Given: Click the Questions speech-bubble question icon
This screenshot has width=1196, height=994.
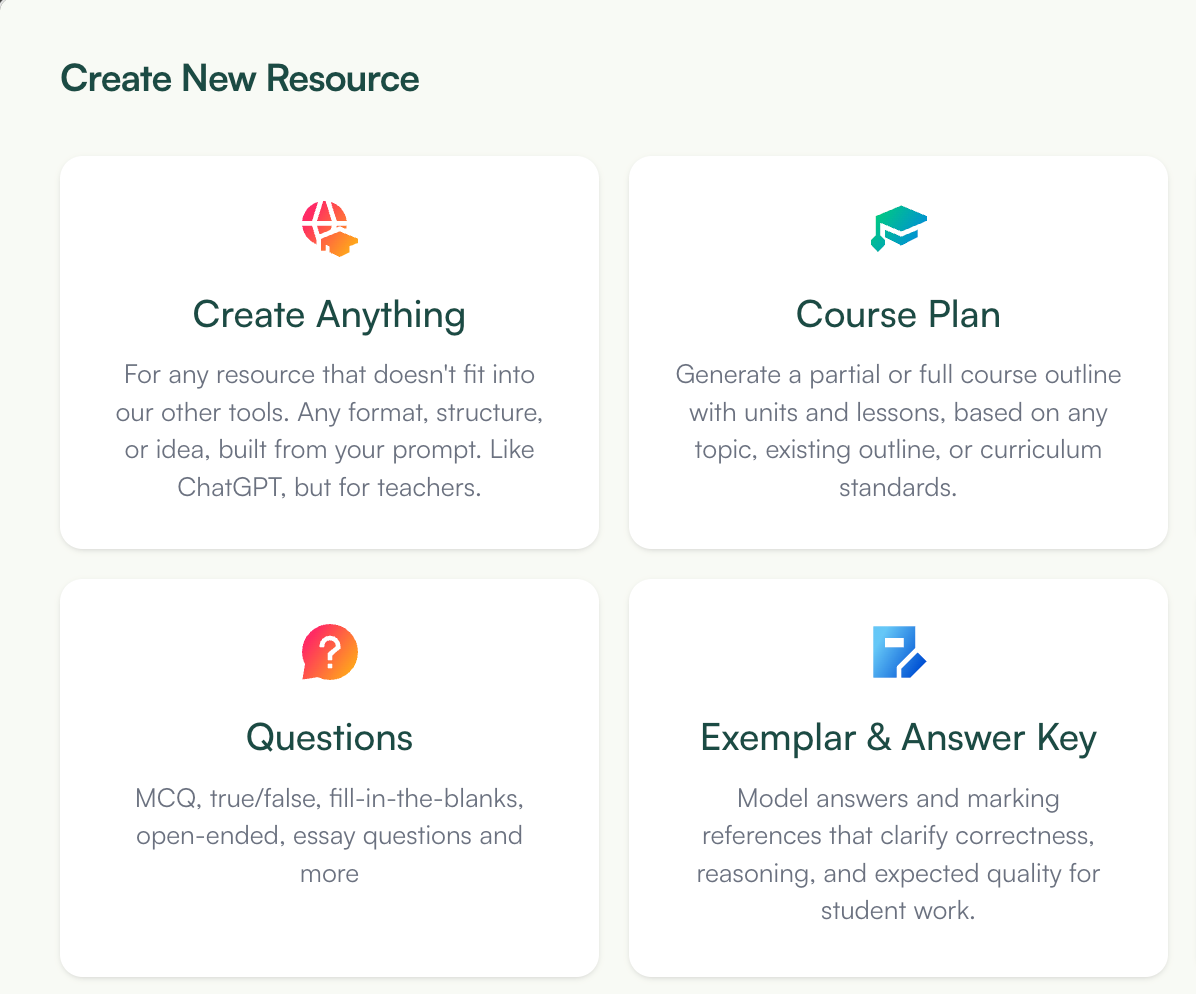Looking at the screenshot, I should [329, 652].
